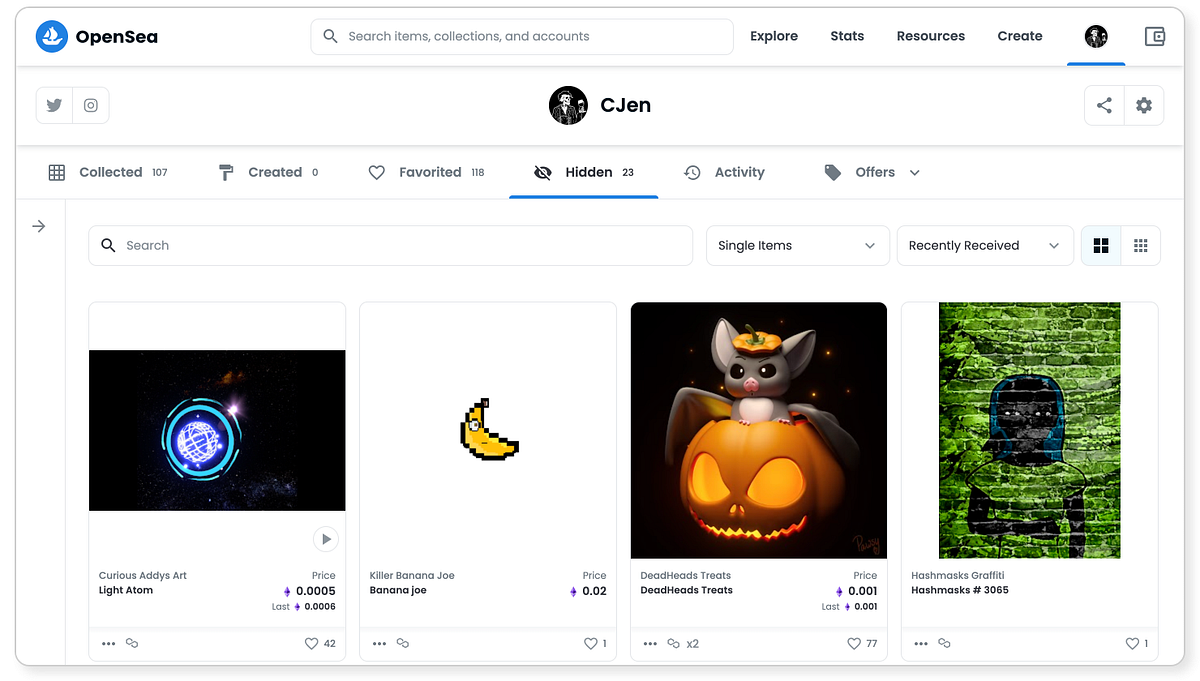
Task: Open the pixel banana thumbnail
Action: point(488,430)
